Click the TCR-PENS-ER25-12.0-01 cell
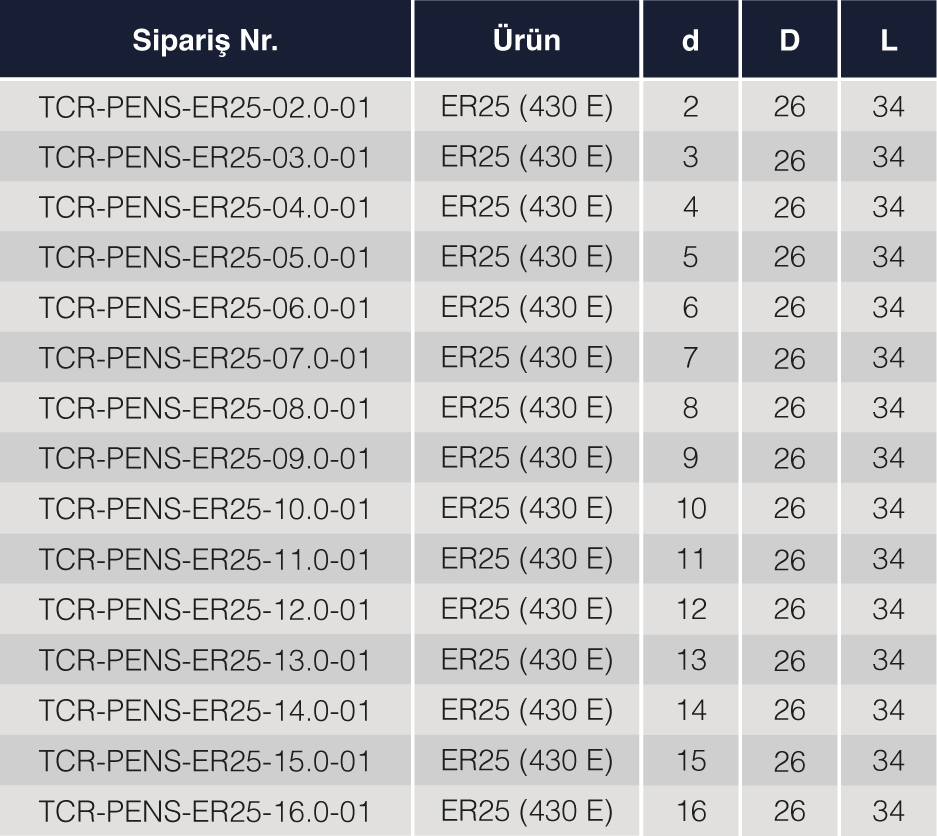The width and height of the screenshot is (937, 836). click(x=205, y=609)
